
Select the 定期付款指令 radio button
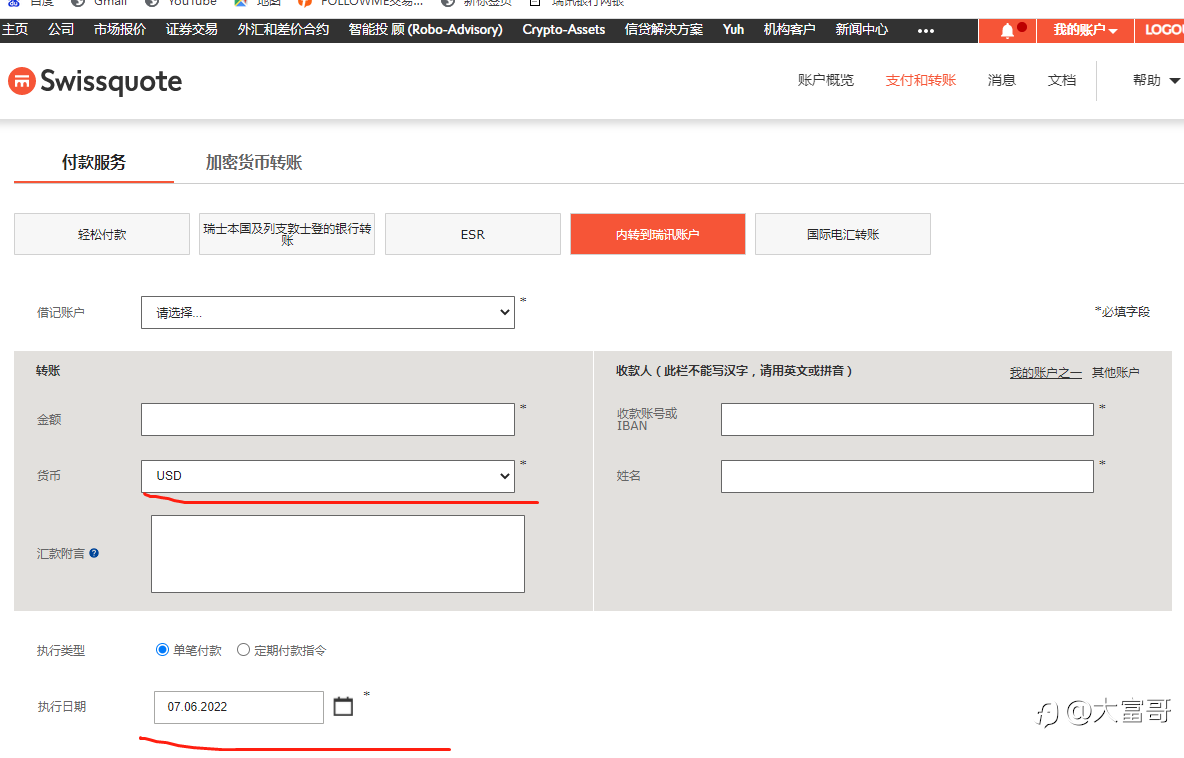pos(243,650)
